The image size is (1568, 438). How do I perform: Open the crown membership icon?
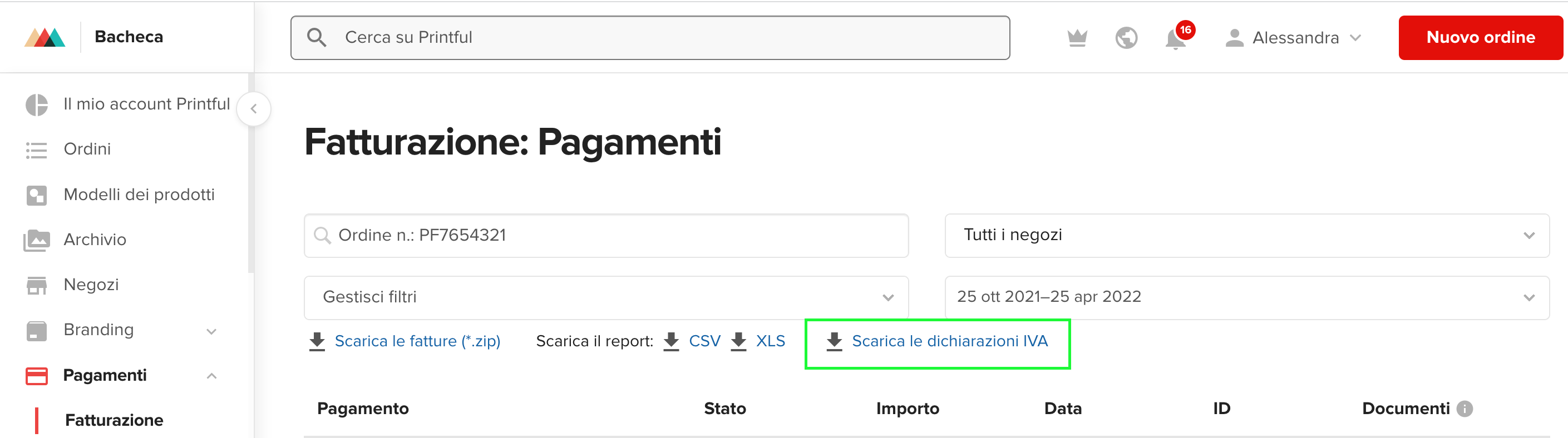[x=1077, y=38]
